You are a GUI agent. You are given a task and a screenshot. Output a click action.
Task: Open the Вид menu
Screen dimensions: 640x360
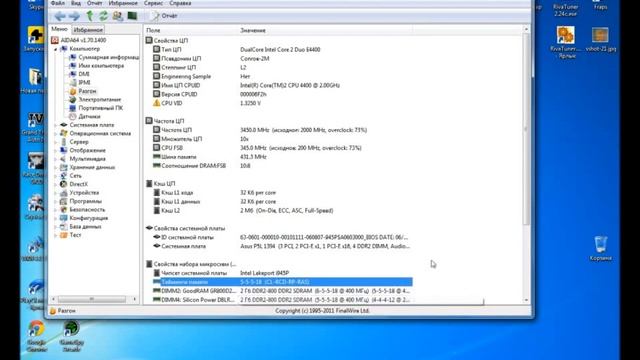[x=76, y=3]
